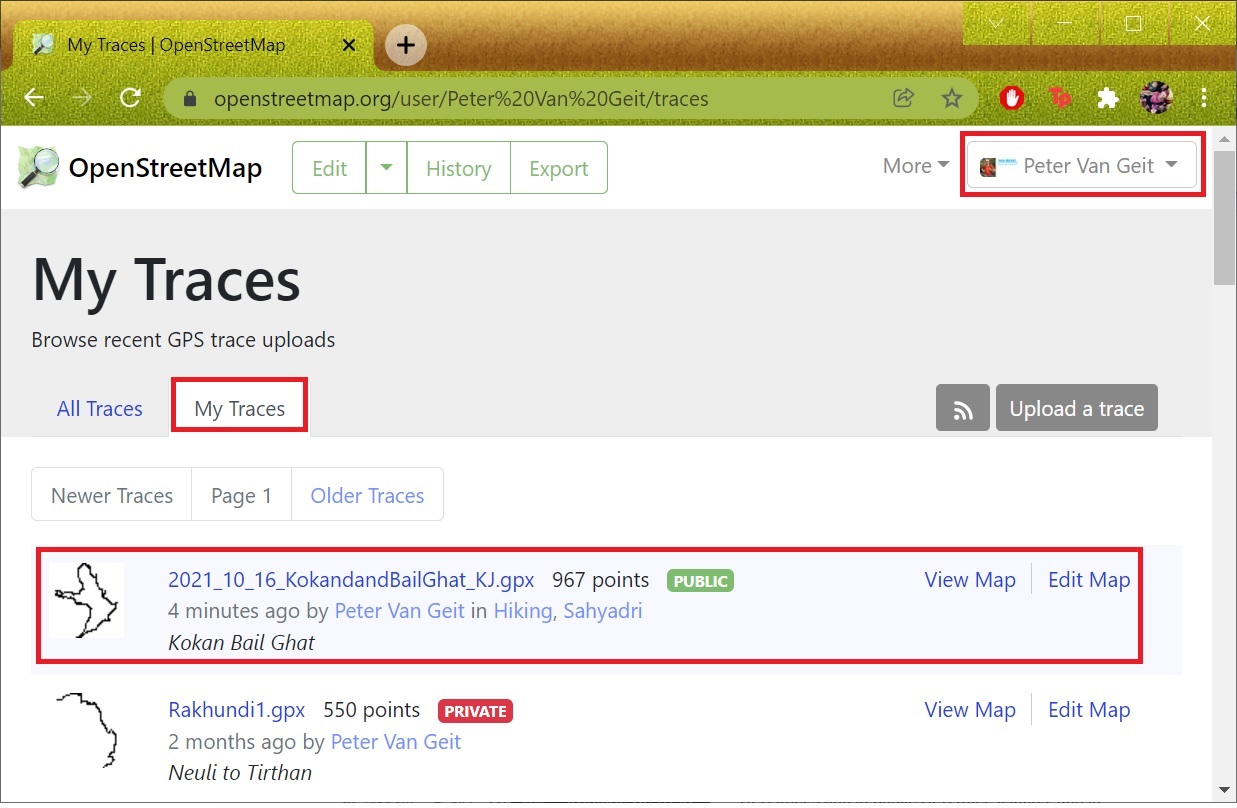Image resolution: width=1237 pixels, height=808 pixels.
Task: View Map for Rakhundi1.gpx trace
Action: click(x=970, y=710)
